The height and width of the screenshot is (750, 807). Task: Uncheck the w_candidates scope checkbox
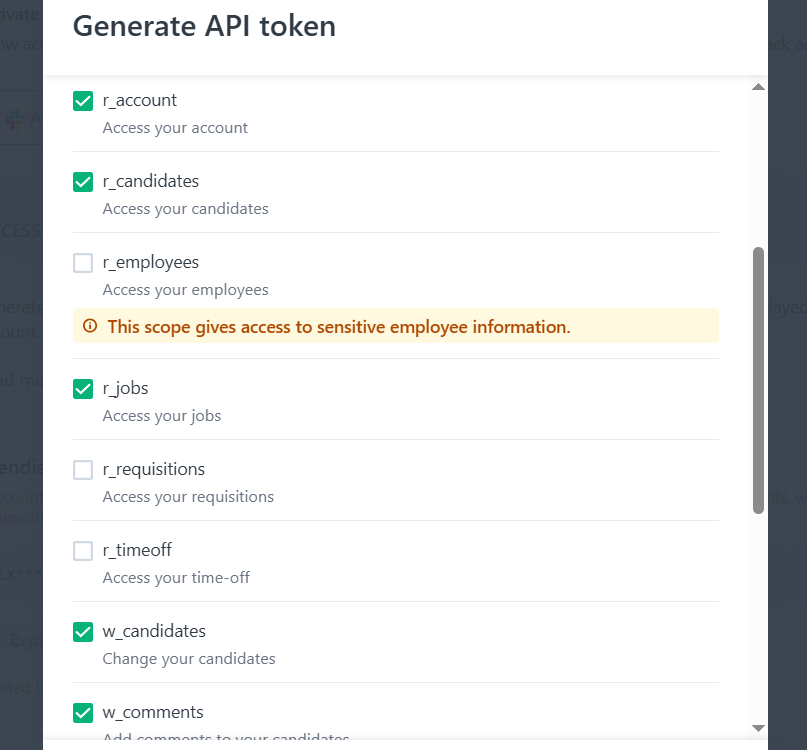pos(83,632)
